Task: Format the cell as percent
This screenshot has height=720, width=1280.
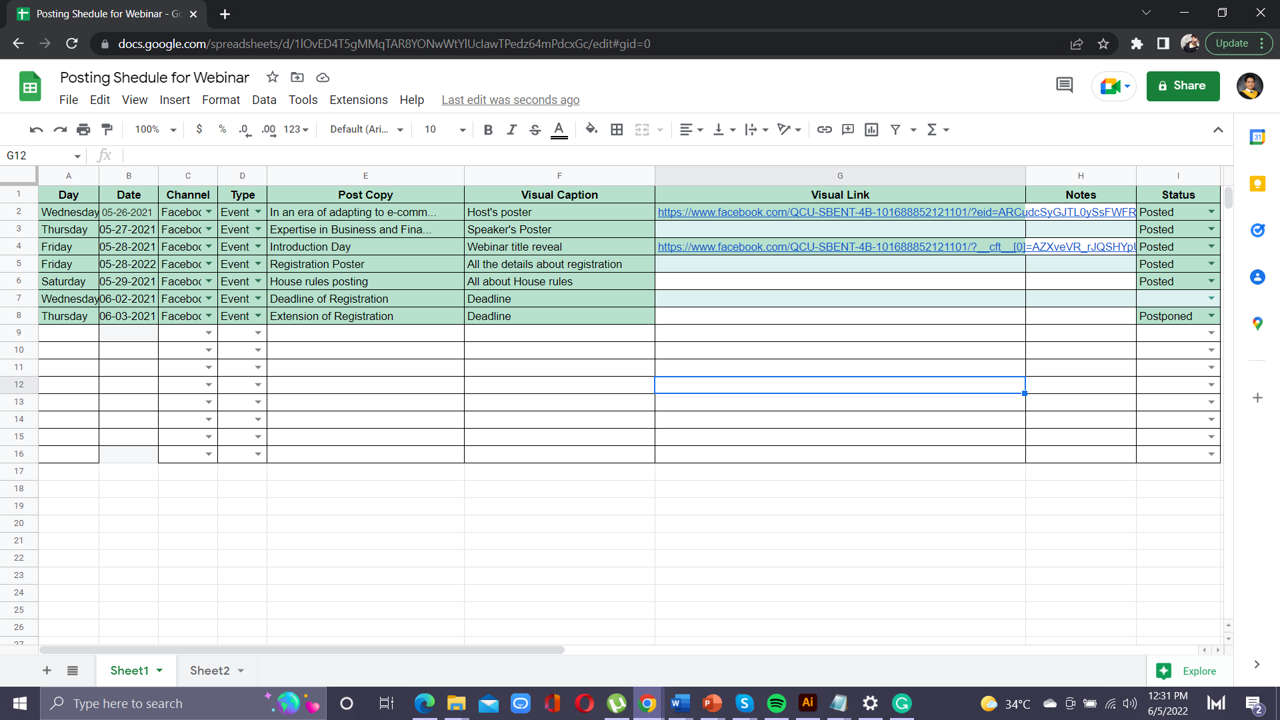Action: coord(222,130)
